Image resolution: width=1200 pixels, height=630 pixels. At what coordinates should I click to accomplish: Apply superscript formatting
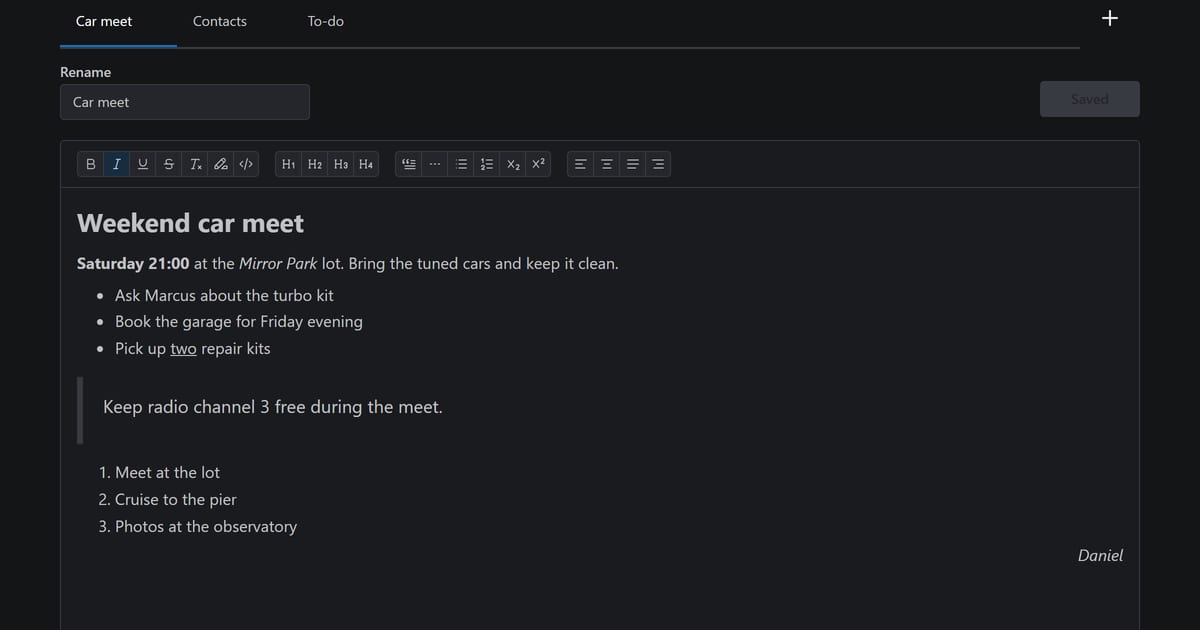click(x=538, y=164)
